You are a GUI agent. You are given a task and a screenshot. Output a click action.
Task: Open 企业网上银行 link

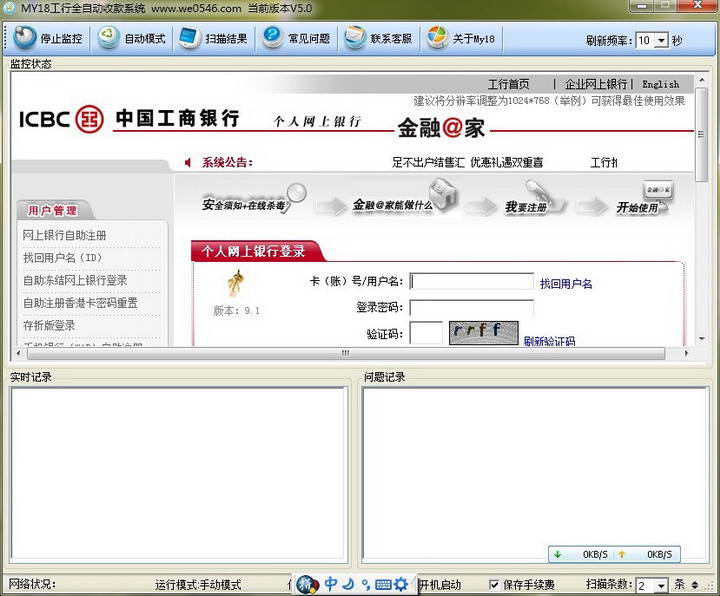click(596, 84)
